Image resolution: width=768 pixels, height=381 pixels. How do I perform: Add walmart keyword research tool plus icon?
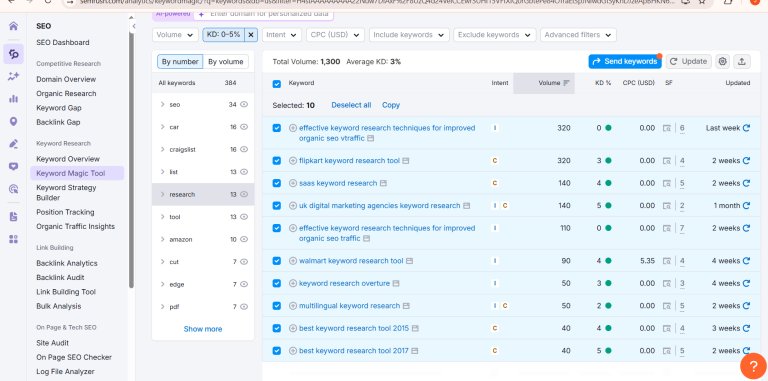[293, 261]
